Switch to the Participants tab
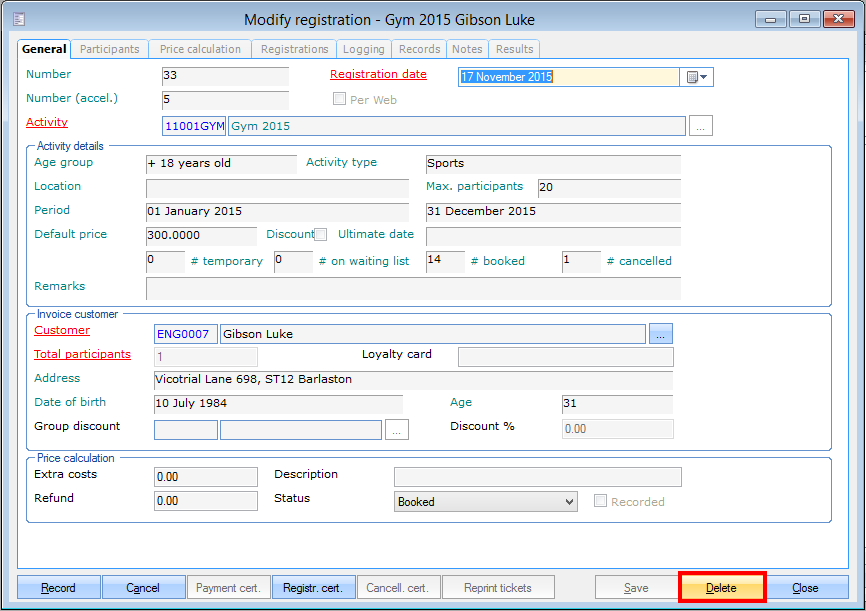Screen dimensions: 866x611 pos(110,49)
